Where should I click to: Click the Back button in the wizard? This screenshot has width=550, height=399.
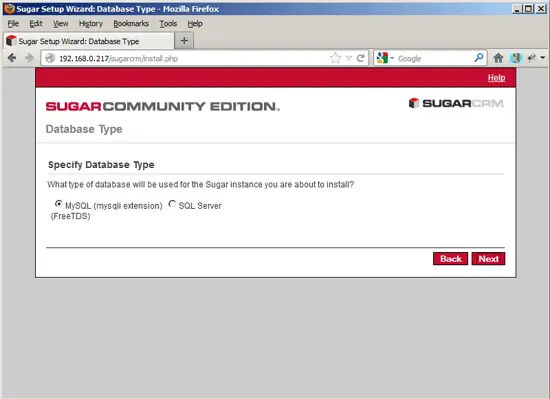[450, 259]
